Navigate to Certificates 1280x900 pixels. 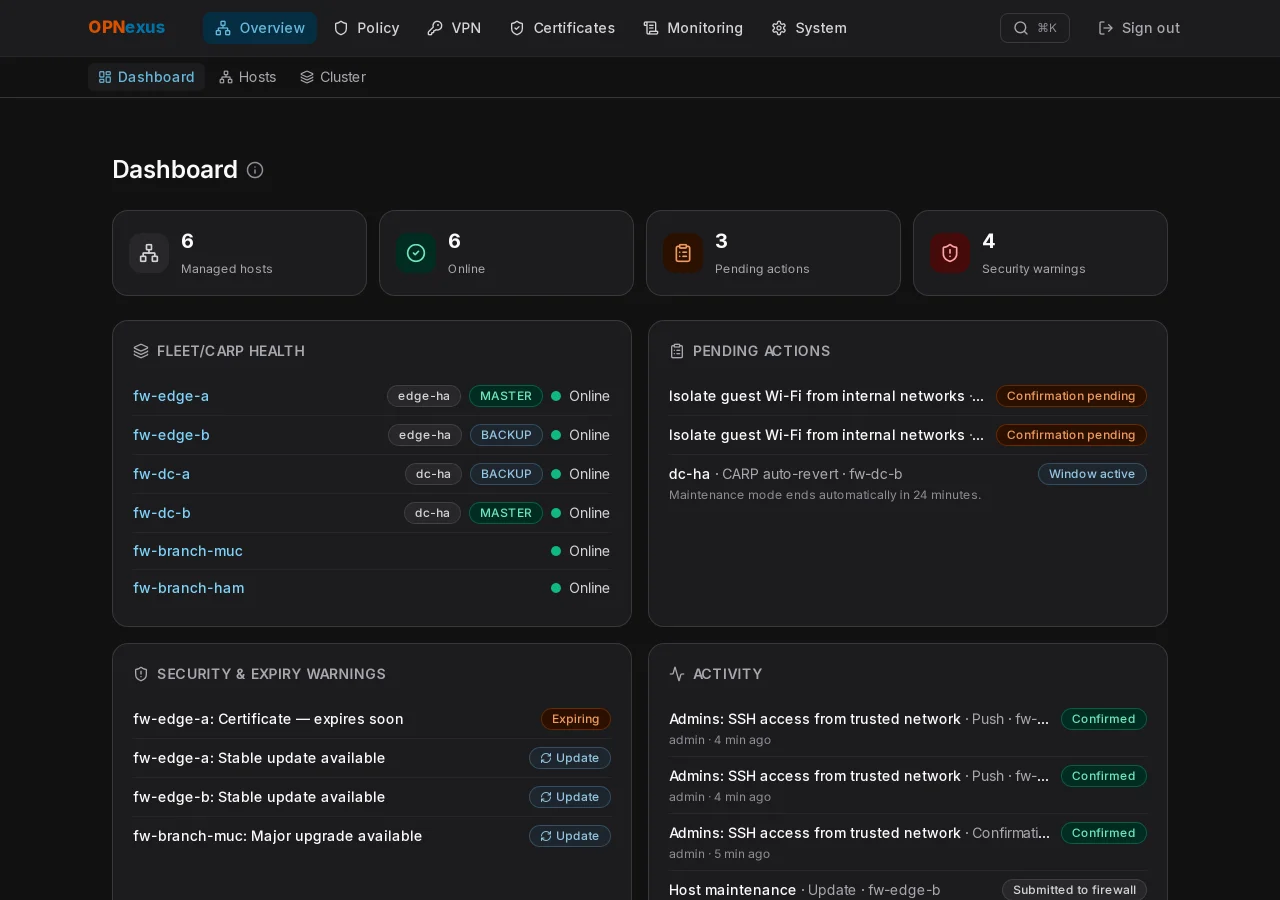coord(562,28)
